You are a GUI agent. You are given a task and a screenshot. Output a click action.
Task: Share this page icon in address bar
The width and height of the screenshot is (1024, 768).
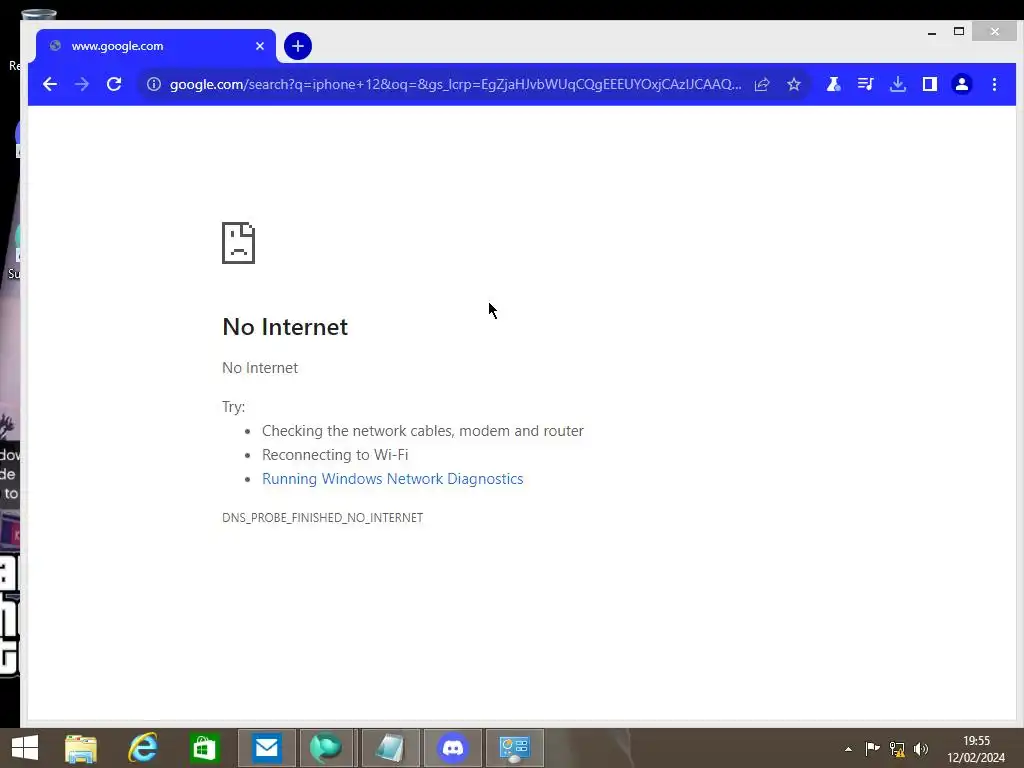tap(761, 84)
